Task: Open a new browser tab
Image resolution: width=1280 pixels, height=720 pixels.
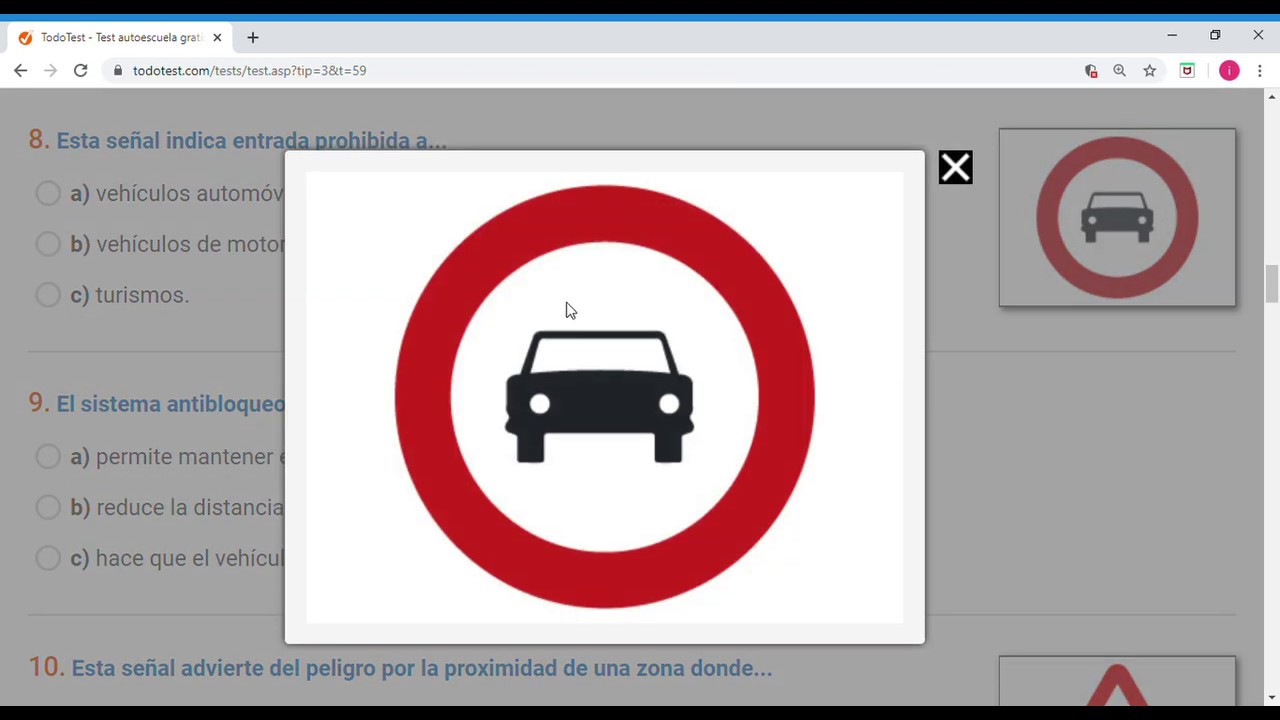Action: tap(253, 38)
